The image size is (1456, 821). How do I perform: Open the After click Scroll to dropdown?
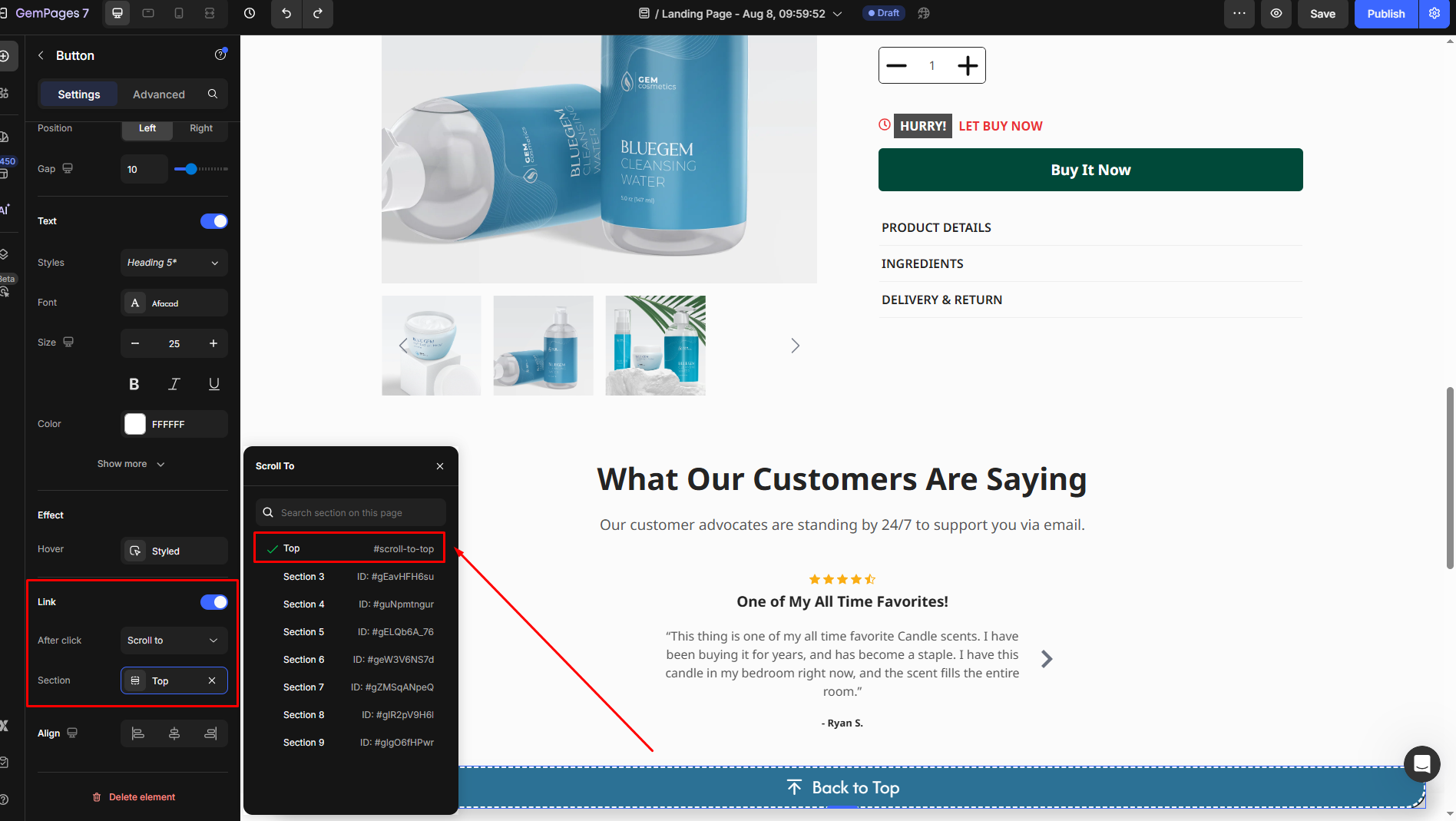pyautogui.click(x=174, y=641)
